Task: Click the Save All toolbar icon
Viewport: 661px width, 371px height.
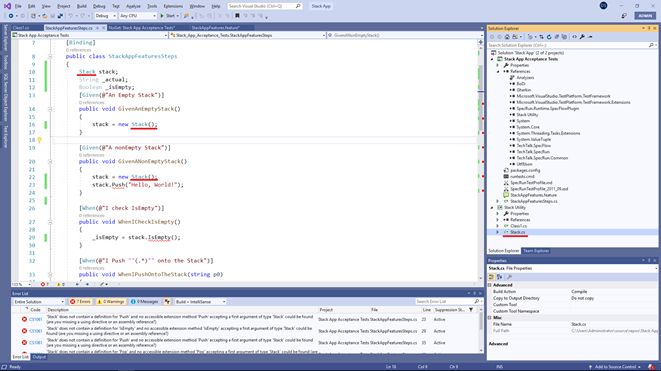Action: tap(60, 16)
